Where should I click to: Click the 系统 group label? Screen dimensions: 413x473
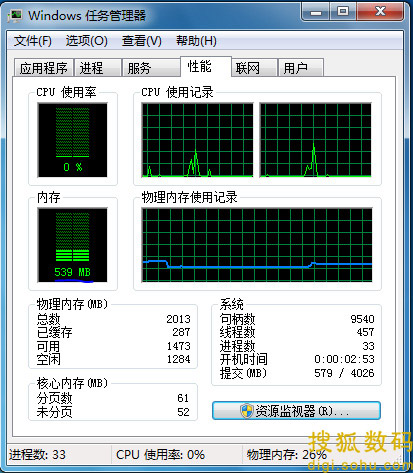point(231,304)
